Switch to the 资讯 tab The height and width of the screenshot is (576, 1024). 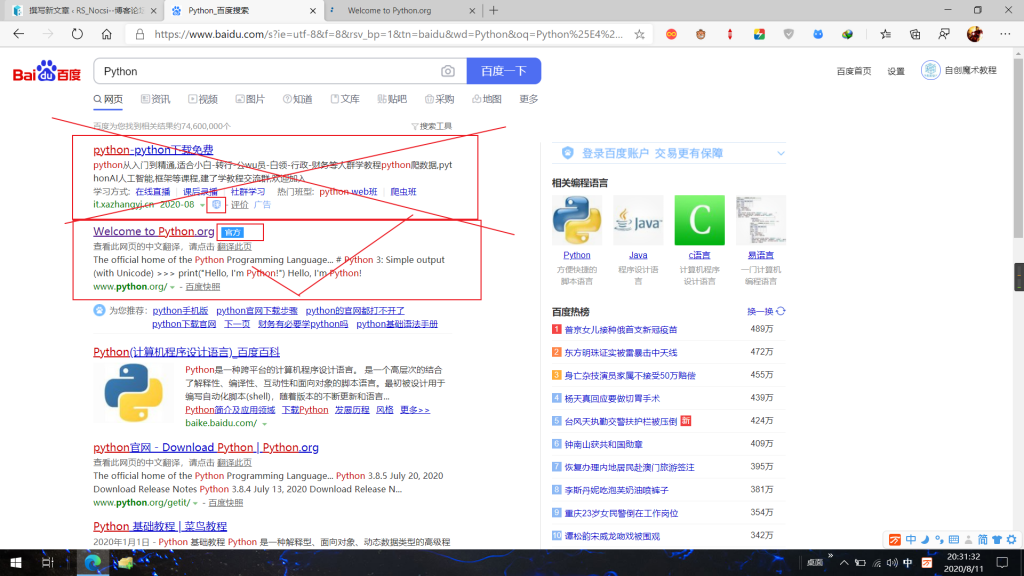pyautogui.click(x=155, y=99)
